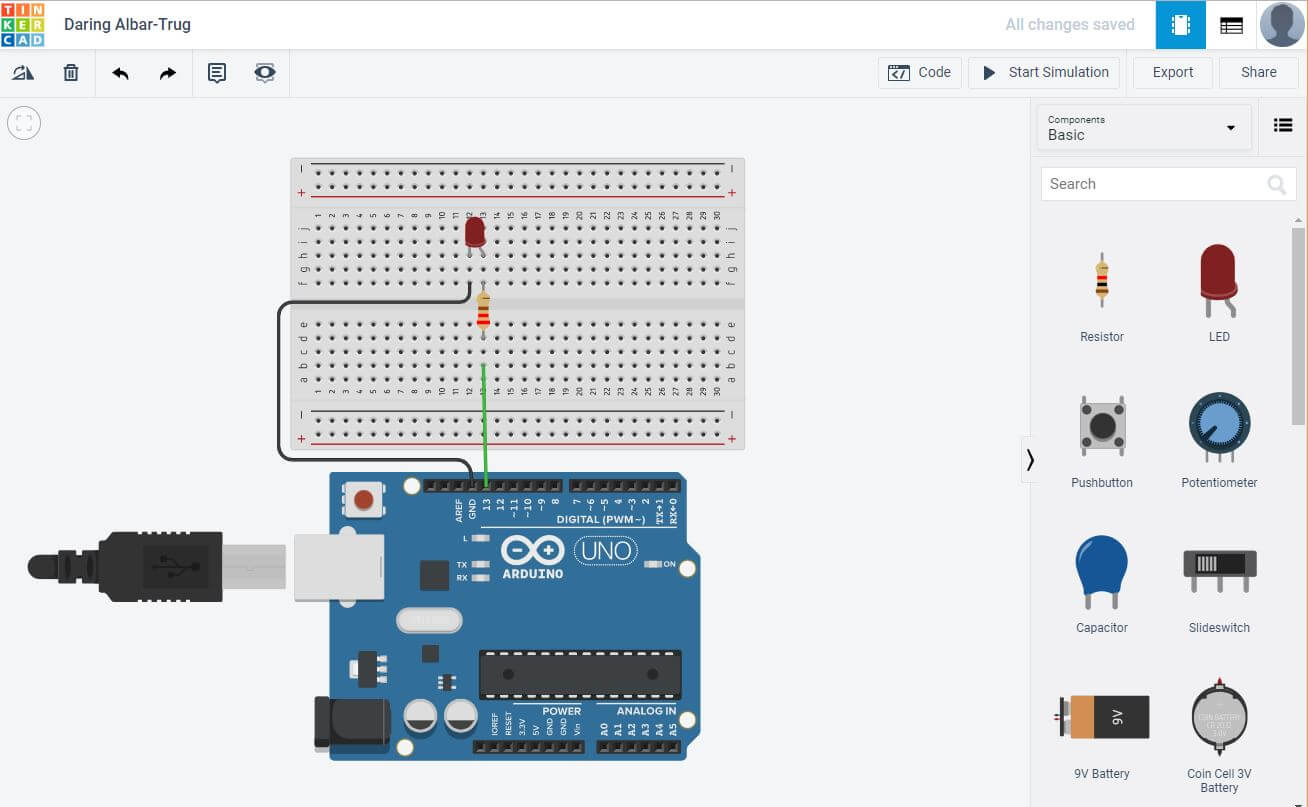Delete the selected component with the trash icon
The width and height of the screenshot is (1308, 807).
coord(70,72)
